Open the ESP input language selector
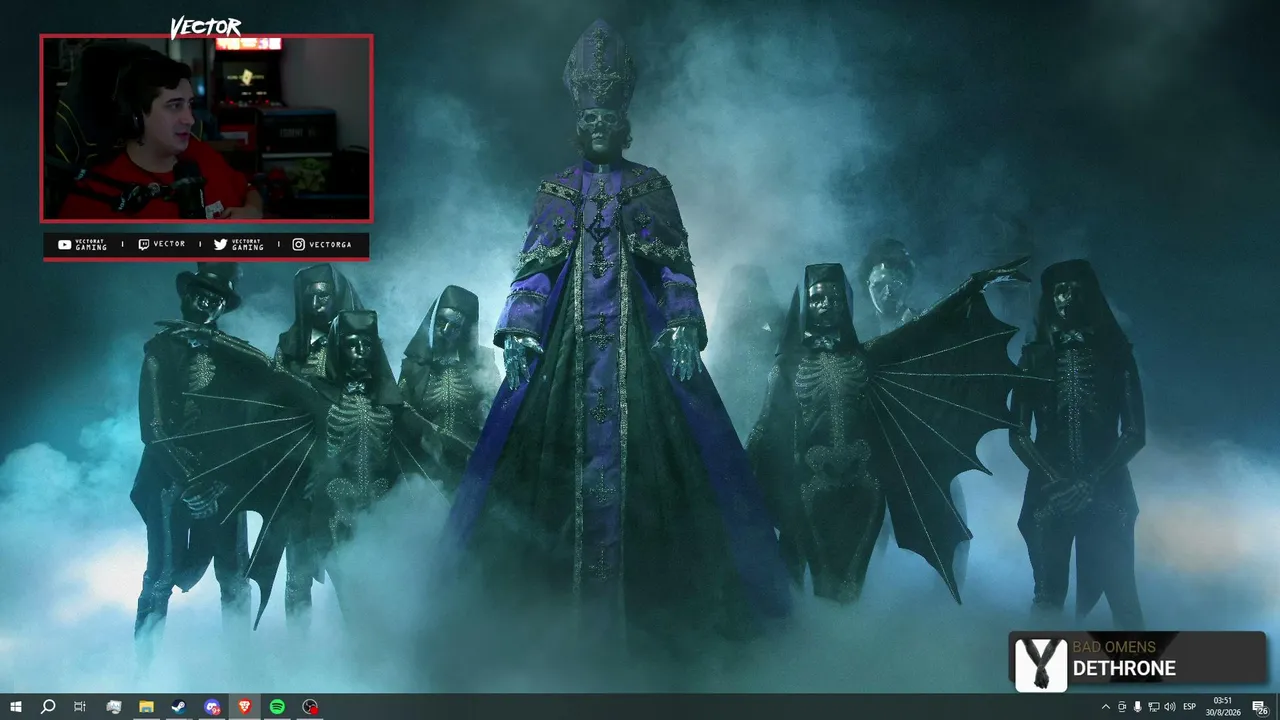This screenshot has height=720, width=1280. pos(1190,707)
